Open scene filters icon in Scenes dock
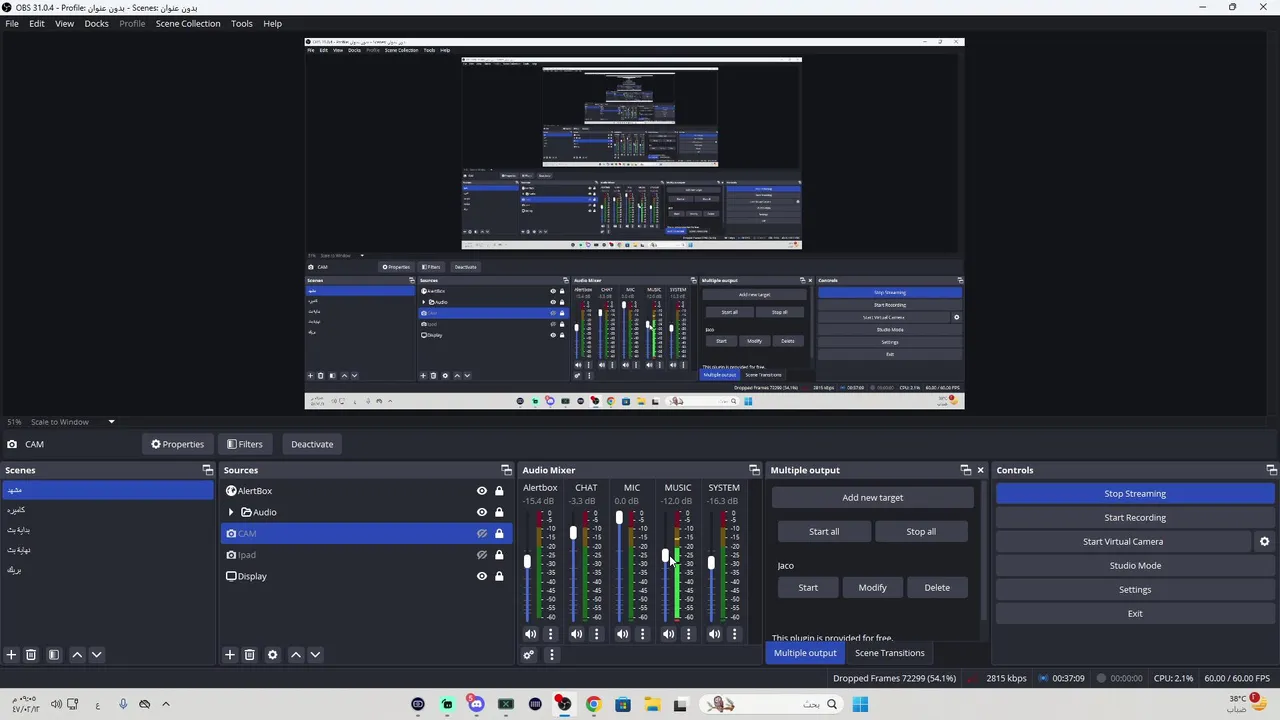This screenshot has width=1280, height=720. tap(54, 655)
